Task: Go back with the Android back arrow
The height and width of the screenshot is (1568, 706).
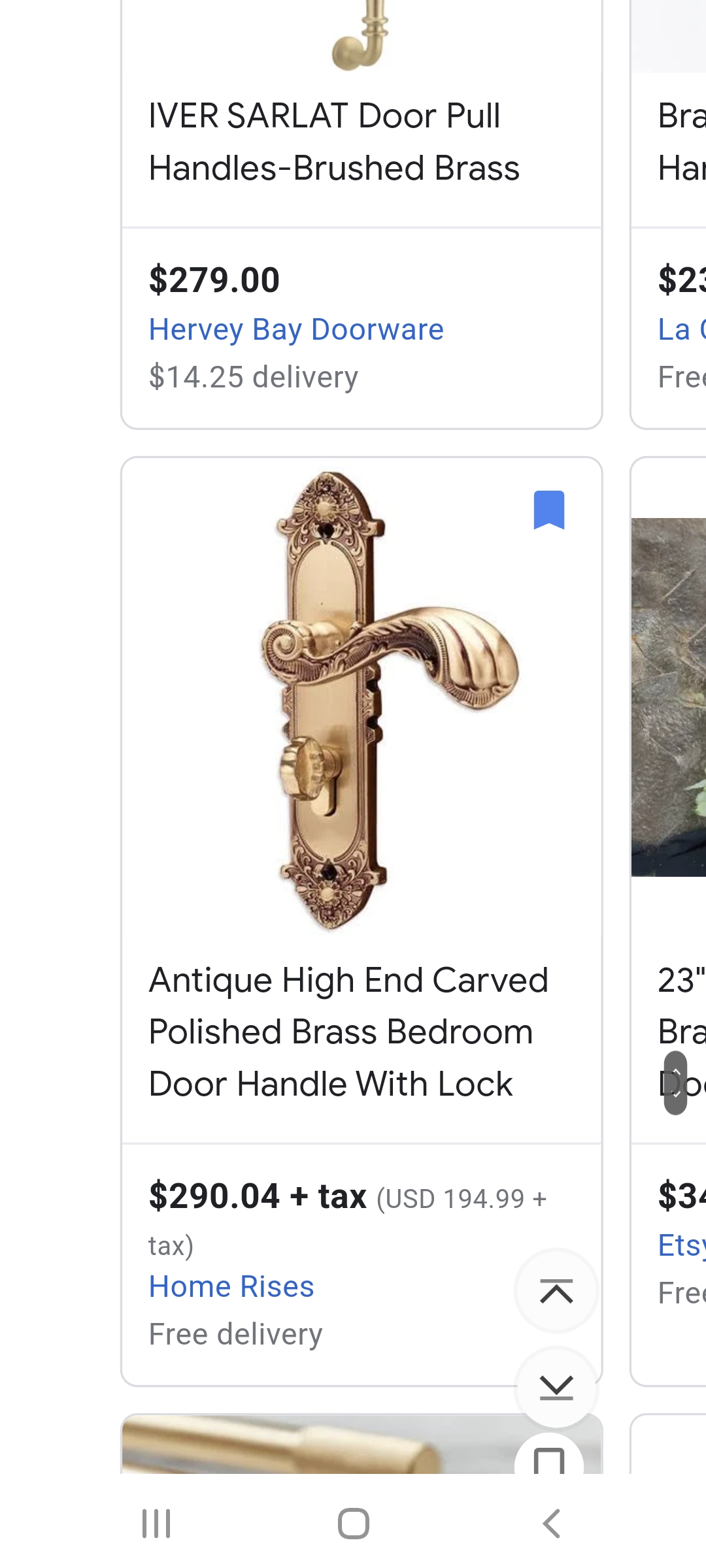Action: tap(551, 1524)
